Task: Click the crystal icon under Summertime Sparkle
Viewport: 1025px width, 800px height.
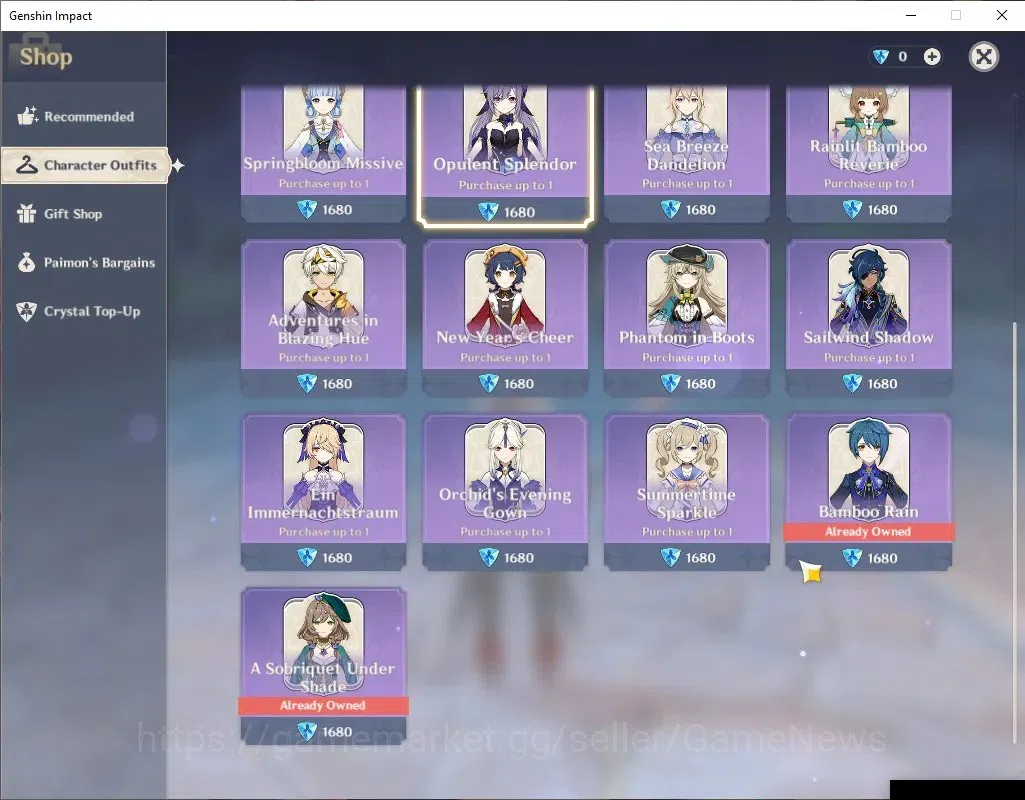Action: click(671, 558)
